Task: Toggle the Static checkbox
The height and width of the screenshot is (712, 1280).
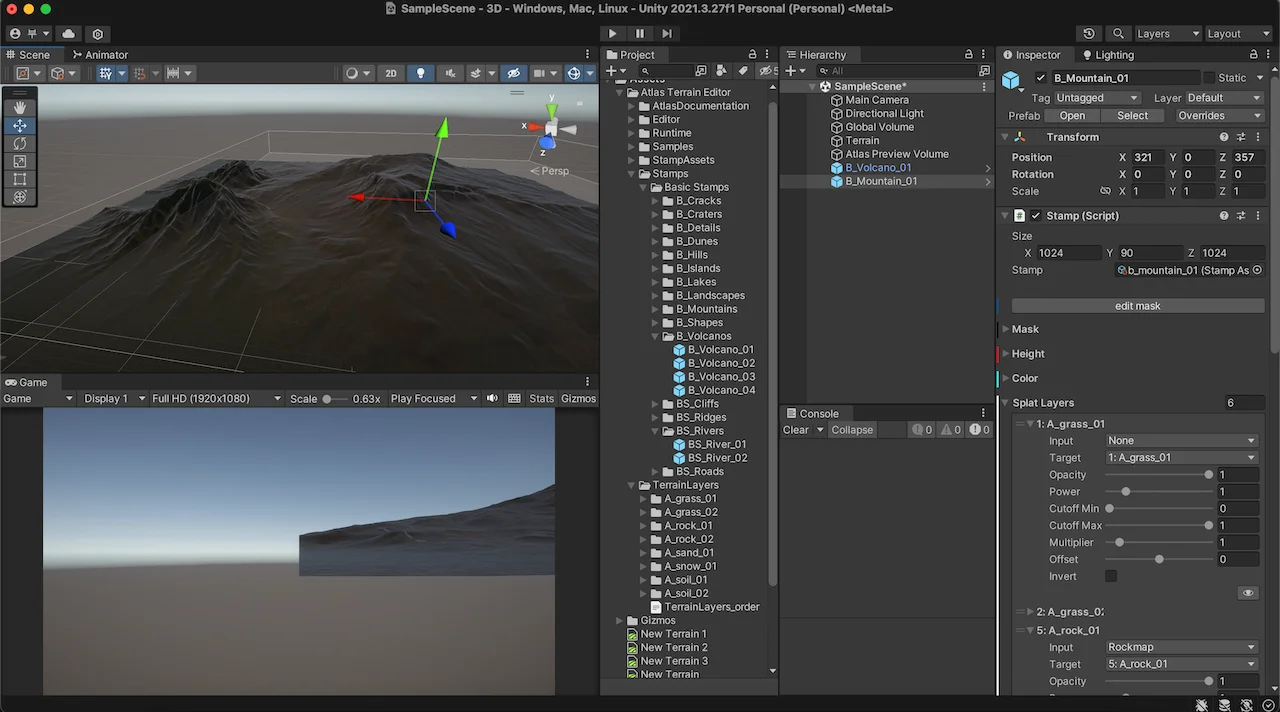Action: [1209, 78]
